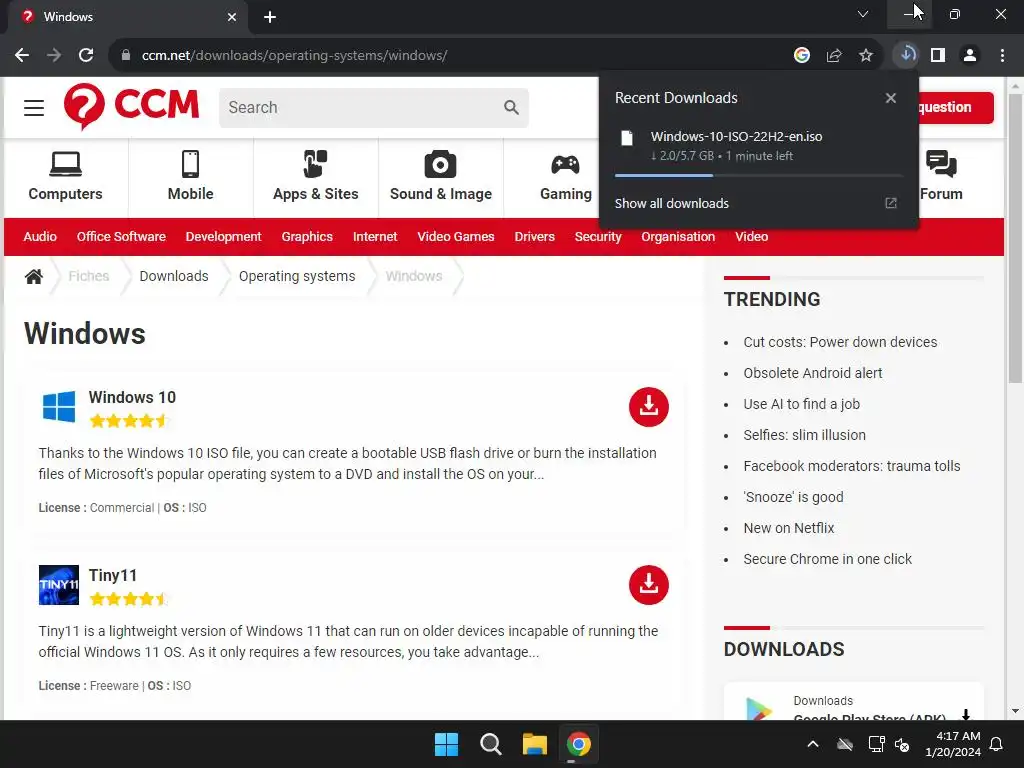
Task: Show all downloads
Action: [x=671, y=203]
